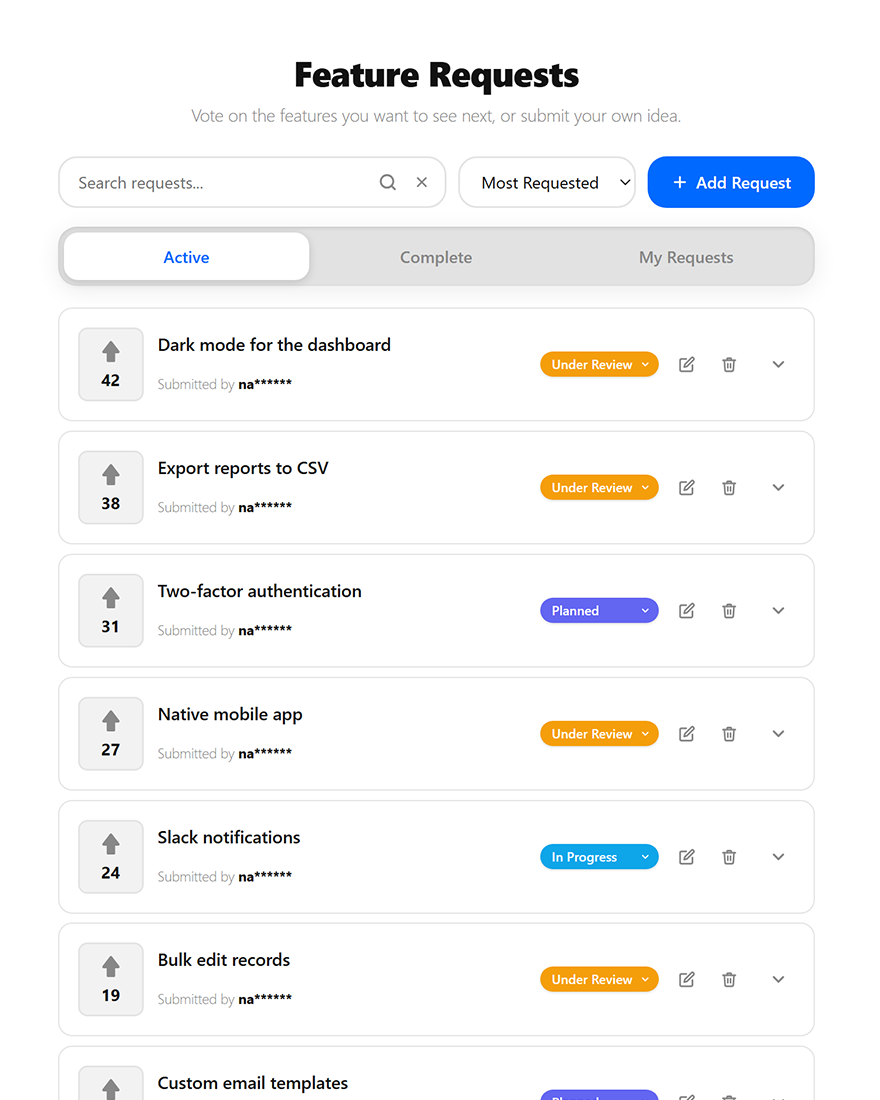This screenshot has height=1100, width=880.
Task: Change status of Native mobile app
Action: [x=599, y=734]
